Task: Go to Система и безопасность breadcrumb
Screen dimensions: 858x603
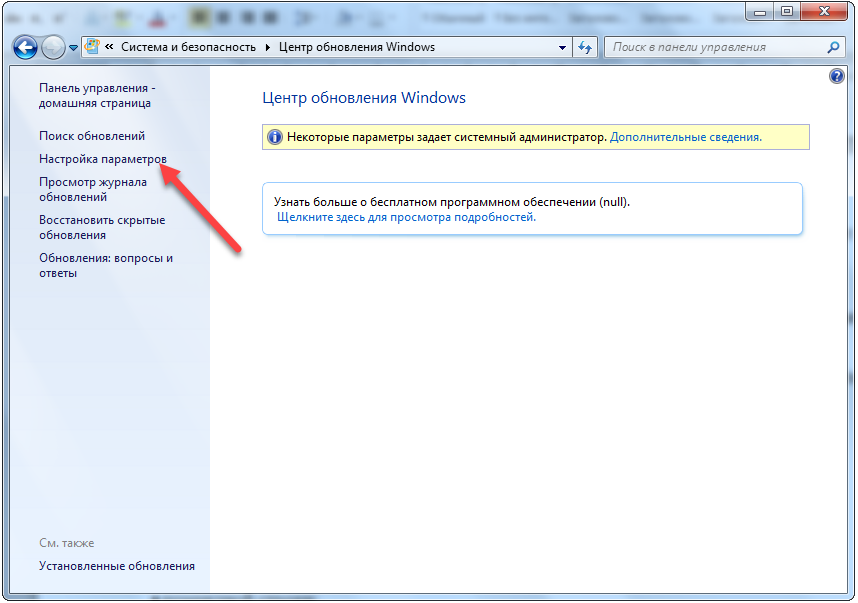Action: click(x=188, y=47)
